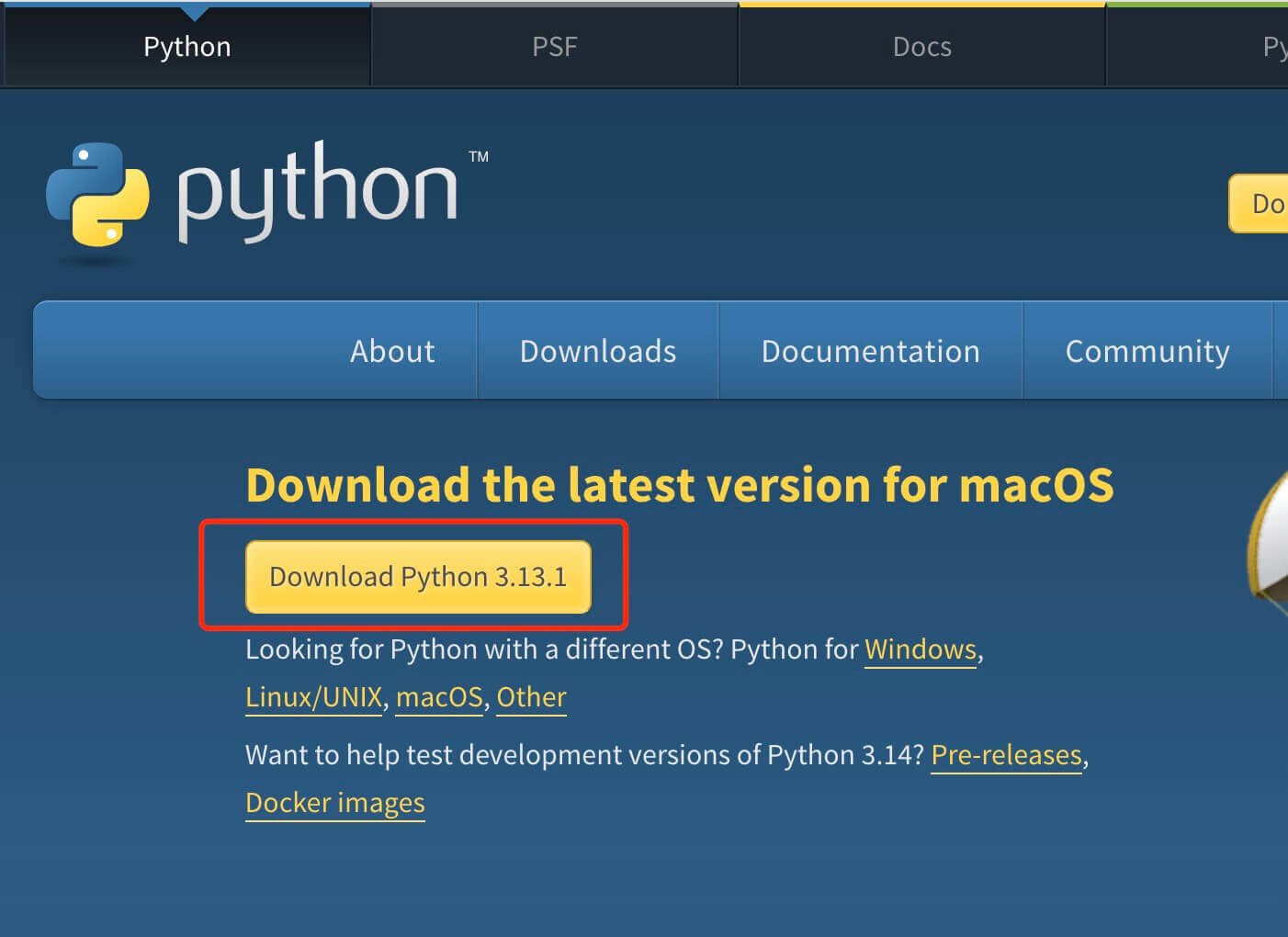1288x937 pixels.
Task: Open the Downloads menu
Action: pyautogui.click(x=598, y=351)
